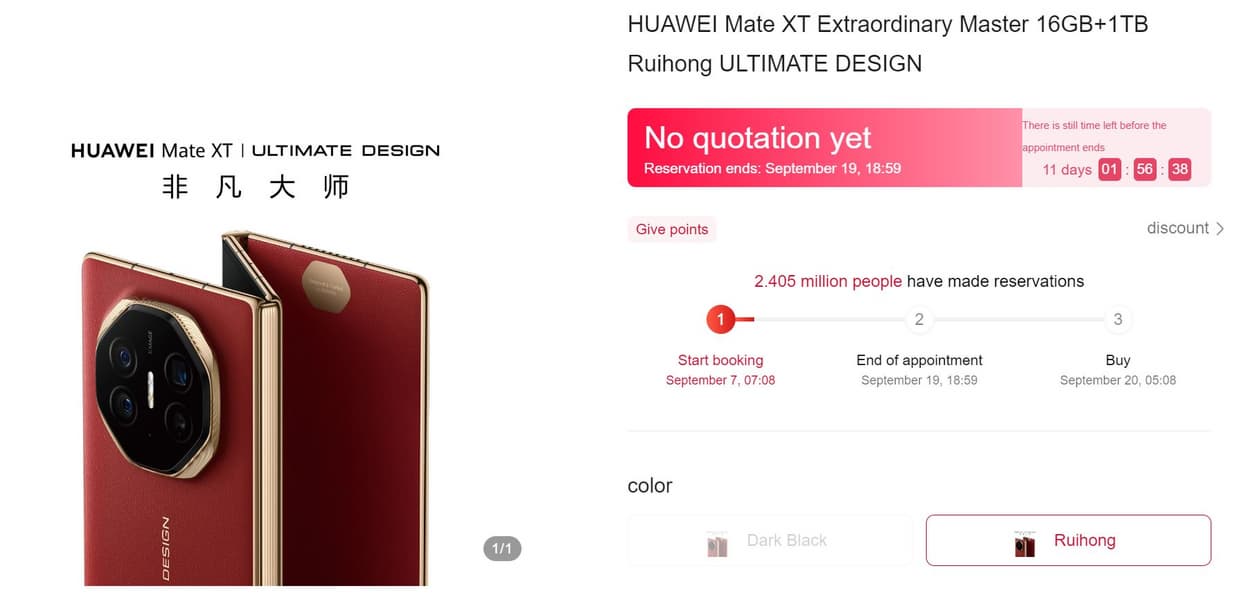1255x600 pixels.
Task: Click the Dark Black phone thumbnail icon
Action: click(x=717, y=543)
